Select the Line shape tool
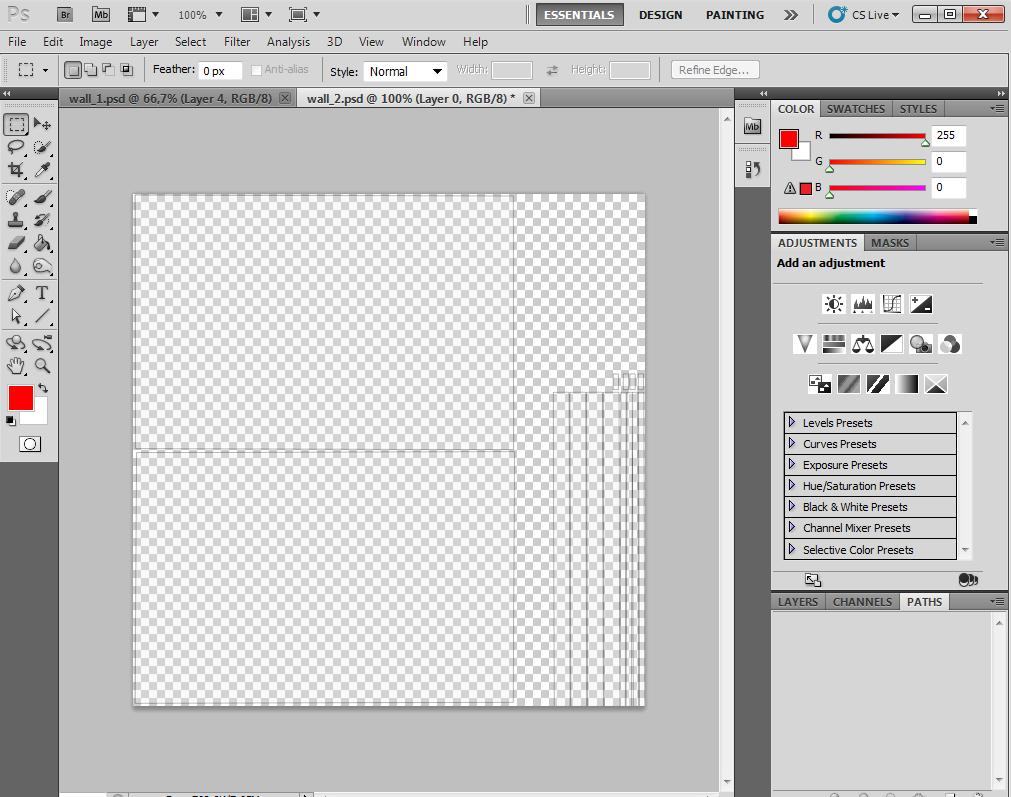Viewport: 1011px width, 797px height. click(43, 316)
